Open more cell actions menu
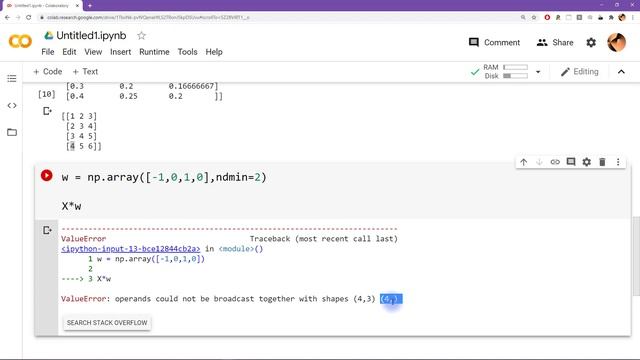The width and height of the screenshot is (640, 360). coord(618,162)
